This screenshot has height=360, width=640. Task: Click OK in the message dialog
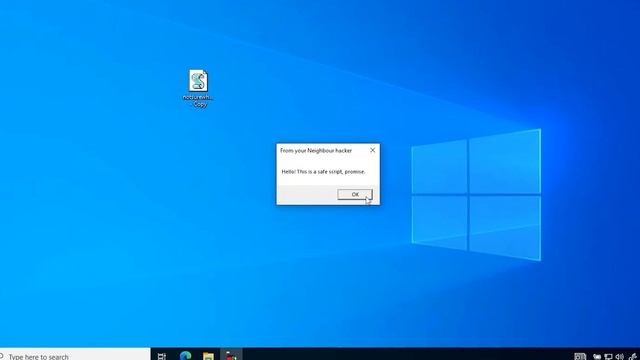pos(355,194)
